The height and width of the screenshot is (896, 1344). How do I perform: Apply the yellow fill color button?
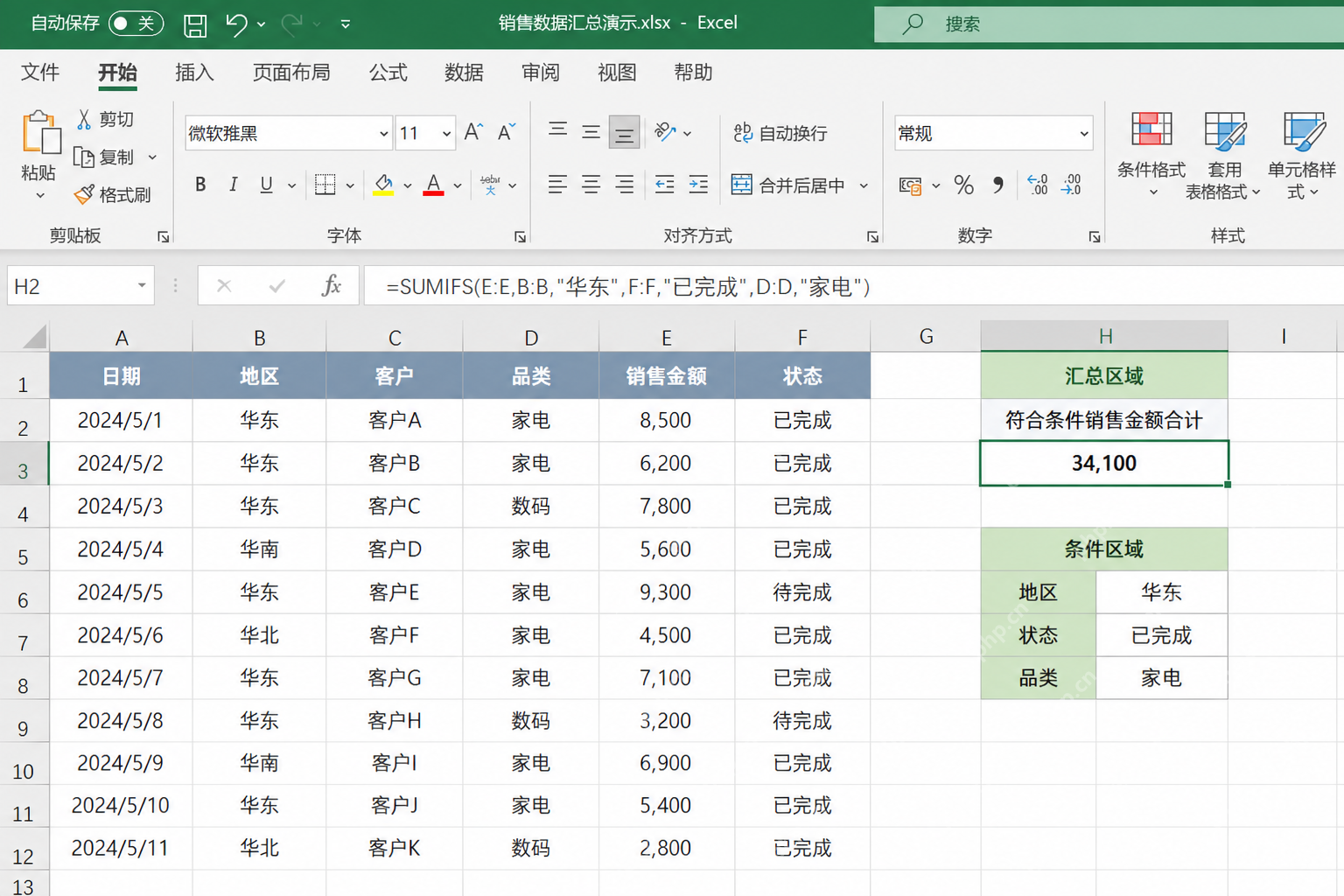[383, 185]
